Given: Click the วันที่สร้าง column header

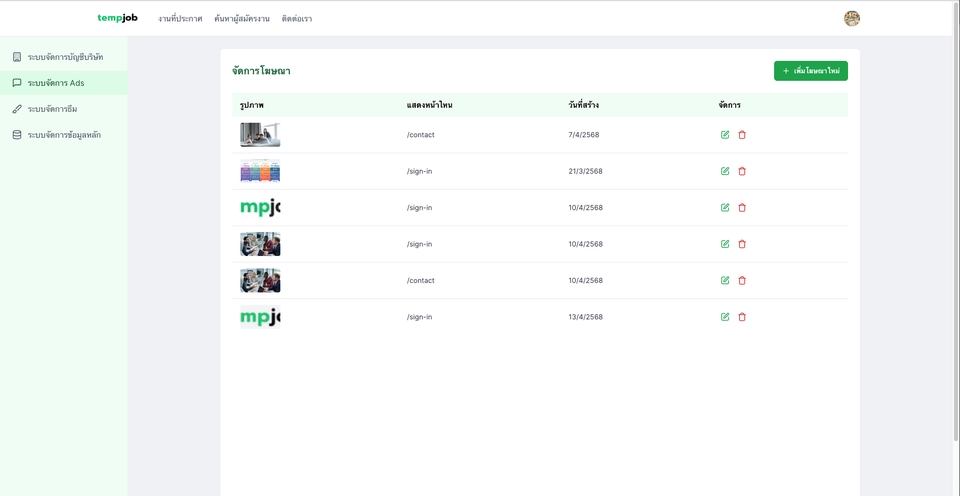Looking at the screenshot, I should 583,105.
